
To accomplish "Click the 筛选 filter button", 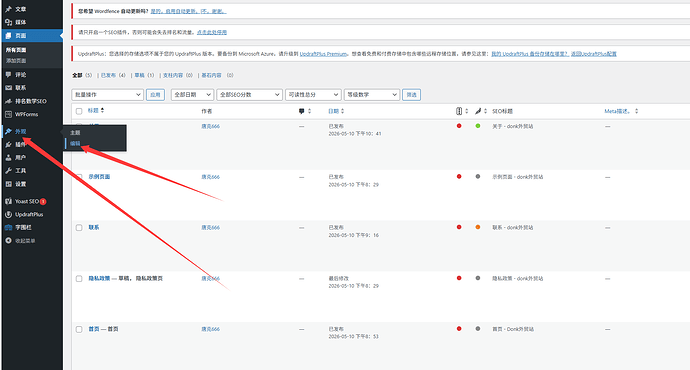I will (411, 95).
